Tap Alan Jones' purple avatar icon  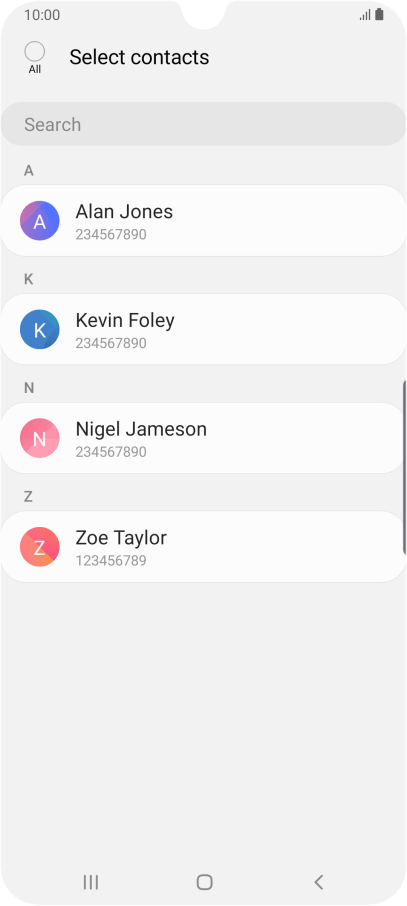[x=40, y=221]
